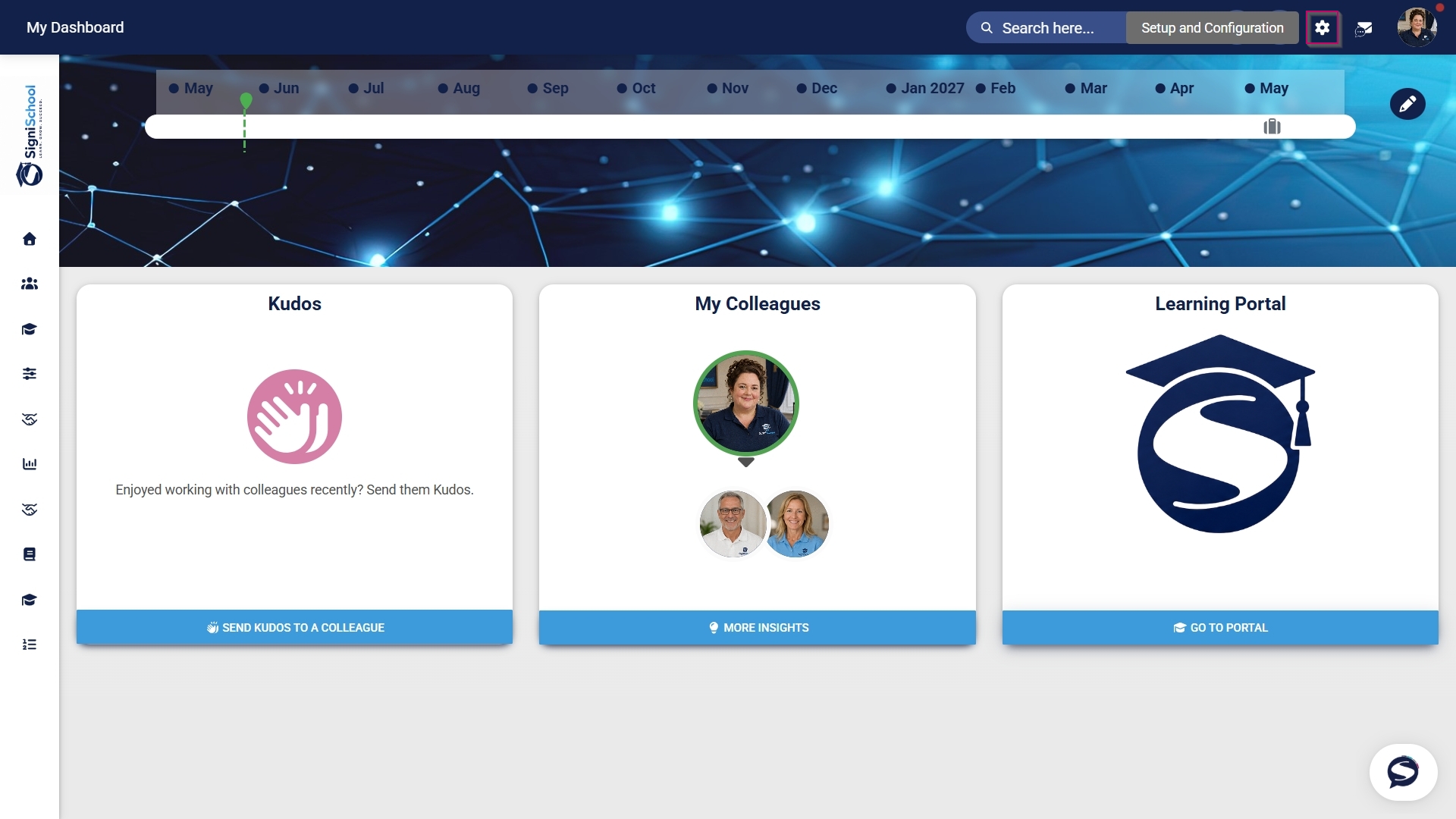Click the green location pin on the timeline
Viewport: 1456px width, 819px height.
click(x=246, y=101)
